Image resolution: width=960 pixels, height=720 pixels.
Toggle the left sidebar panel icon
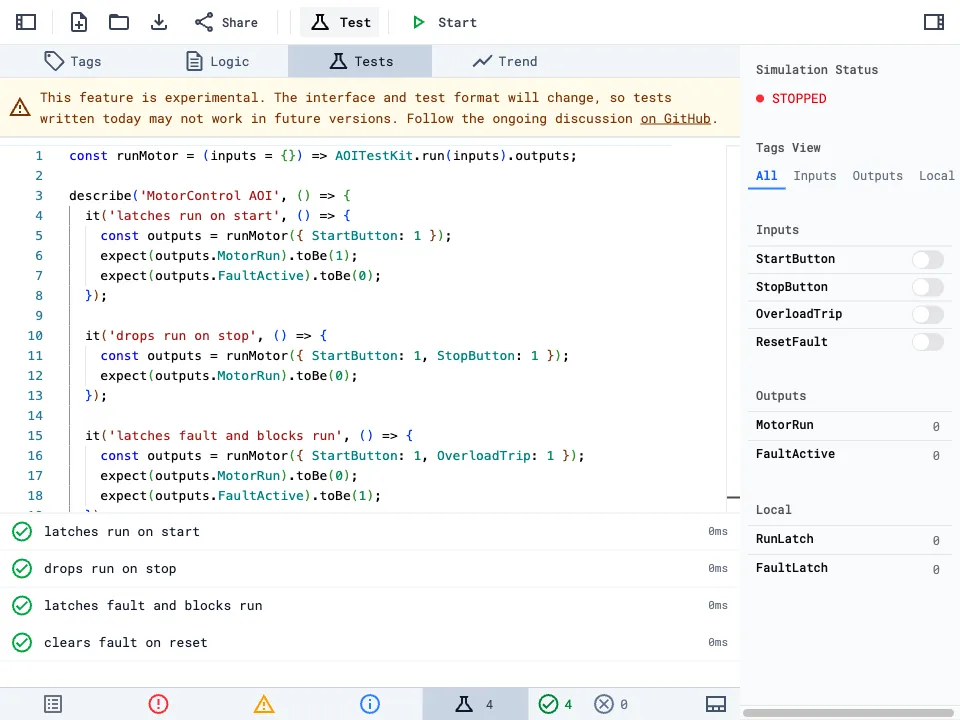pos(26,22)
